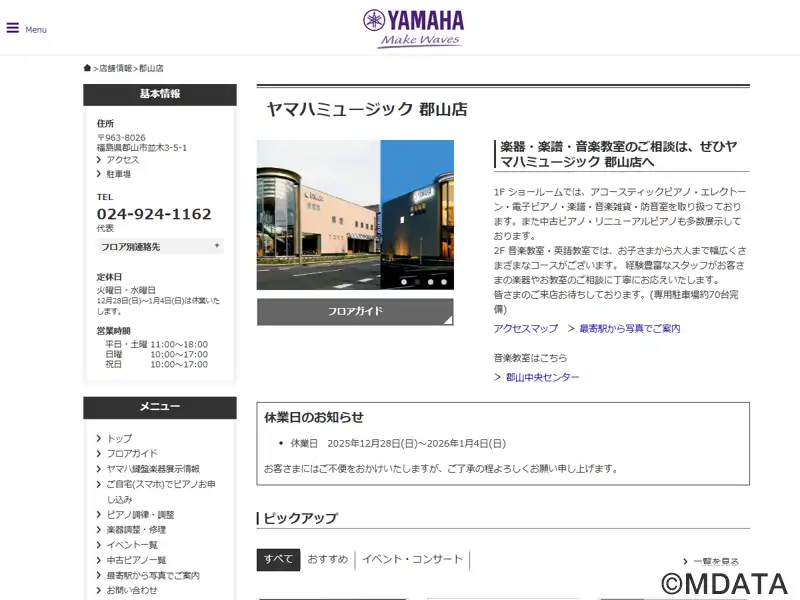800x600 pixels.
Task: Open 楽器調整・修理 in sidebar menu
Action: click(x=136, y=530)
